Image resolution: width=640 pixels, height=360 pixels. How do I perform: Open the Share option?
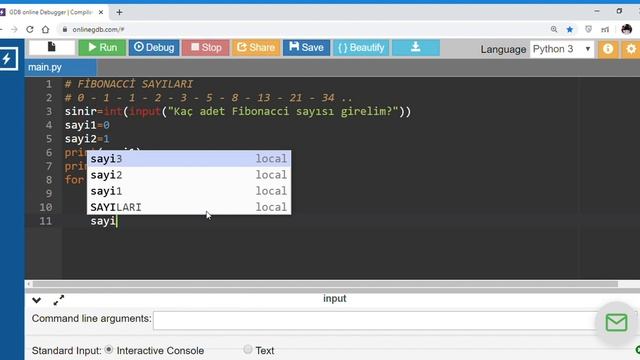click(x=256, y=48)
